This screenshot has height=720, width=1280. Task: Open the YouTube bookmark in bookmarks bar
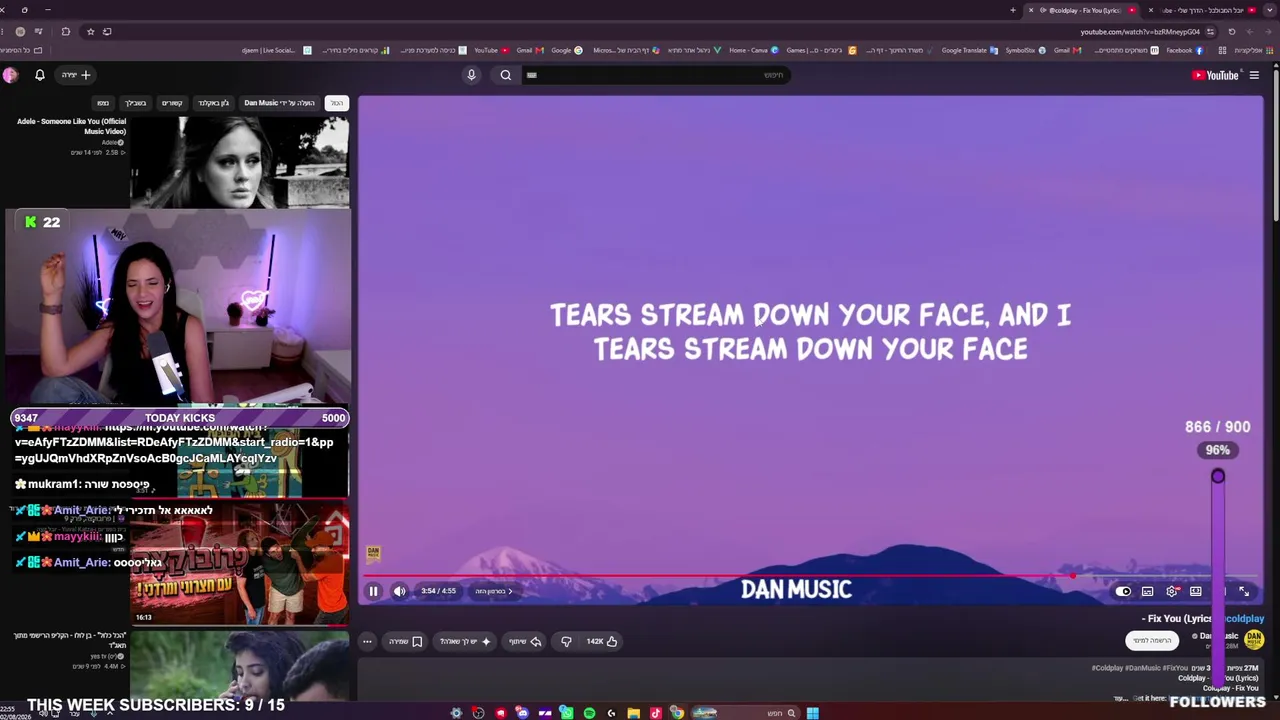click(490, 50)
